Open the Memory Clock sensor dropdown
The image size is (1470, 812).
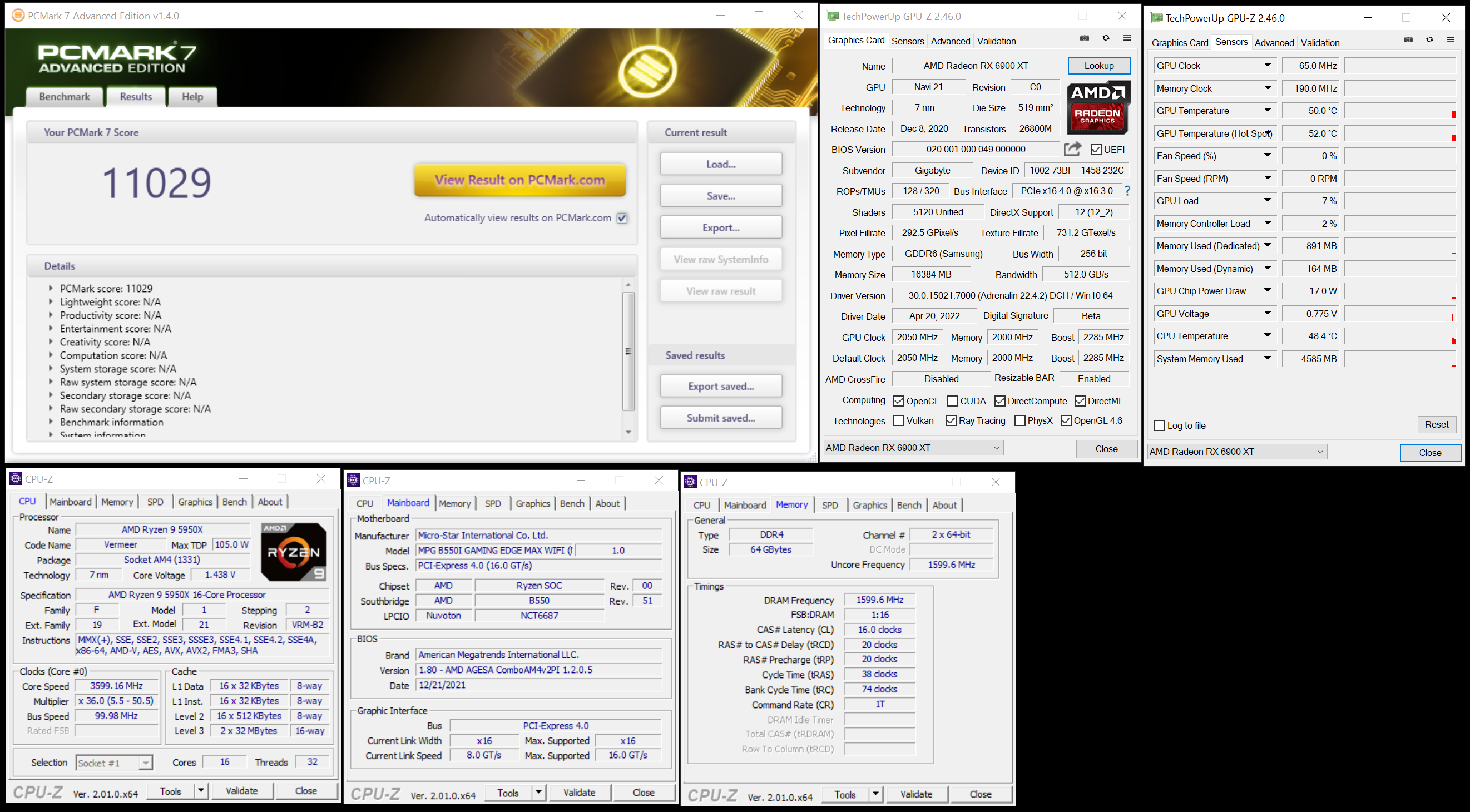tap(1268, 88)
